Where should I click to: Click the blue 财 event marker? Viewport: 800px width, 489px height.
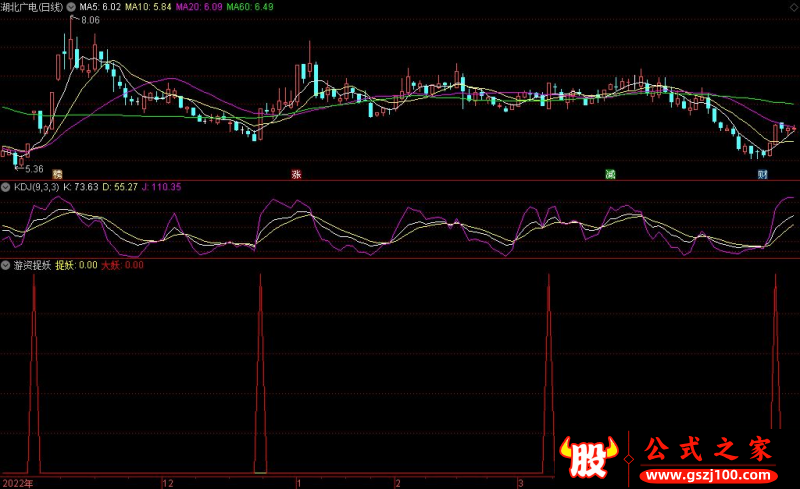(762, 174)
